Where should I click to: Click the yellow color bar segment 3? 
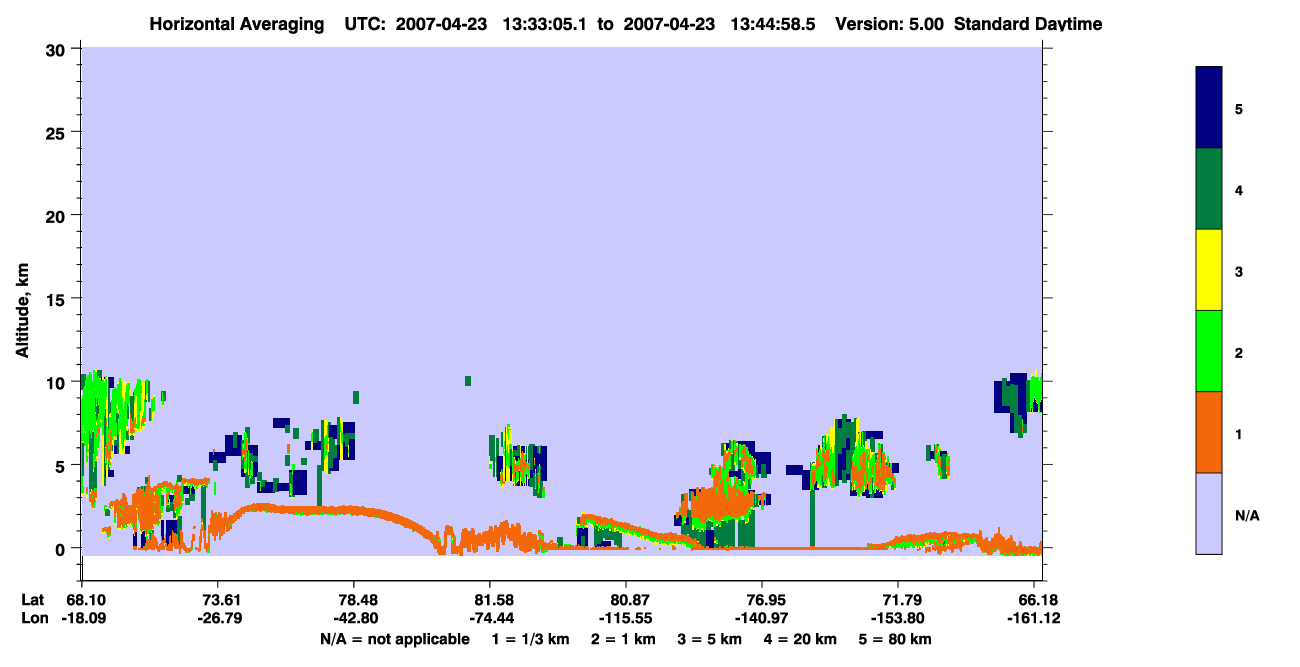click(x=1209, y=270)
